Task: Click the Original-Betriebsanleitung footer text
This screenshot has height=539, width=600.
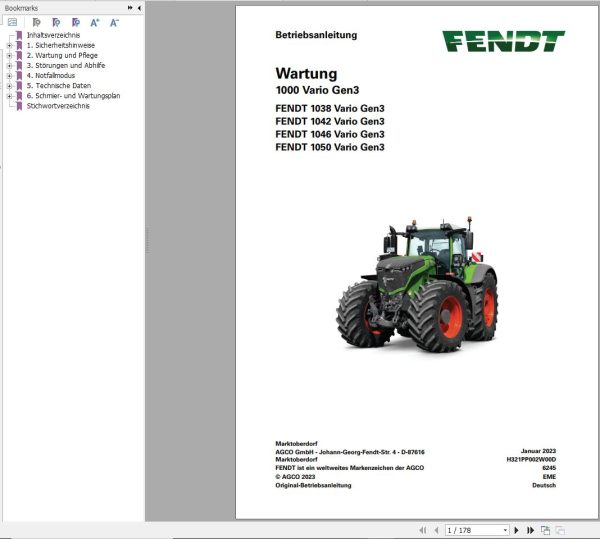Action: 313,485
